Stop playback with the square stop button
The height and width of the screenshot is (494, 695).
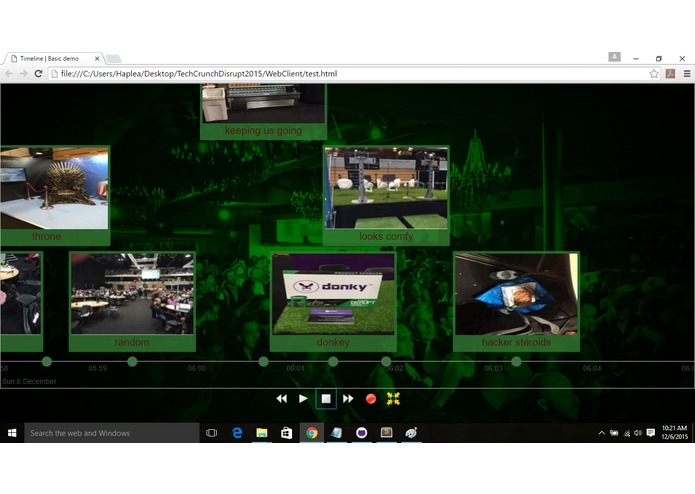326,399
